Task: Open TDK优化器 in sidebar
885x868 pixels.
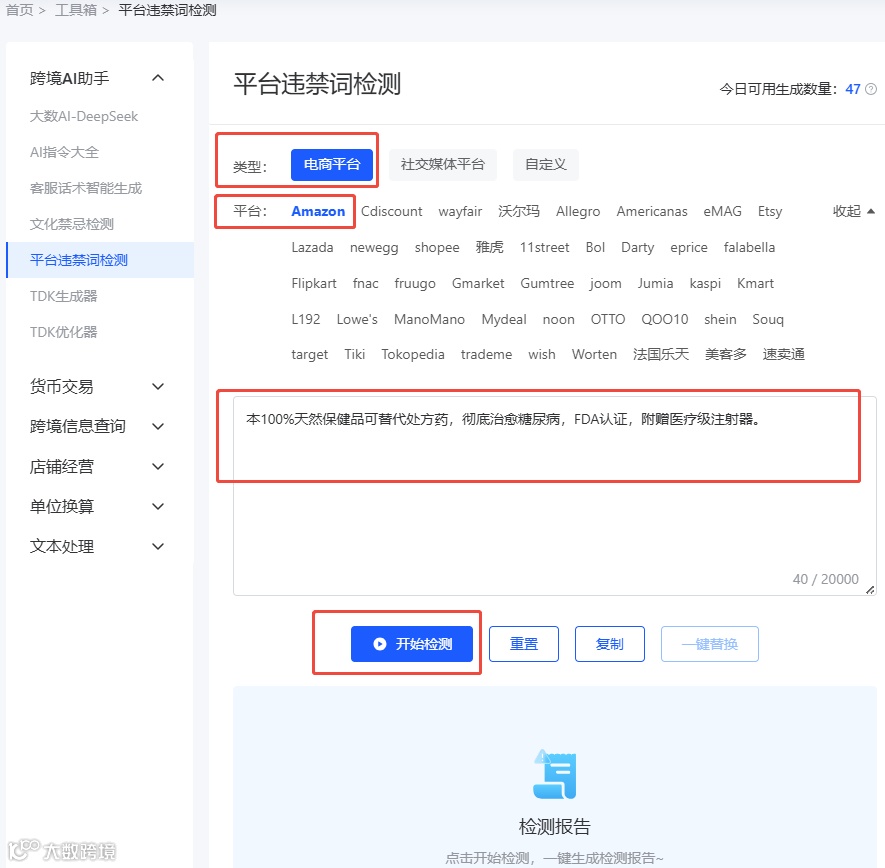Action: (63, 332)
